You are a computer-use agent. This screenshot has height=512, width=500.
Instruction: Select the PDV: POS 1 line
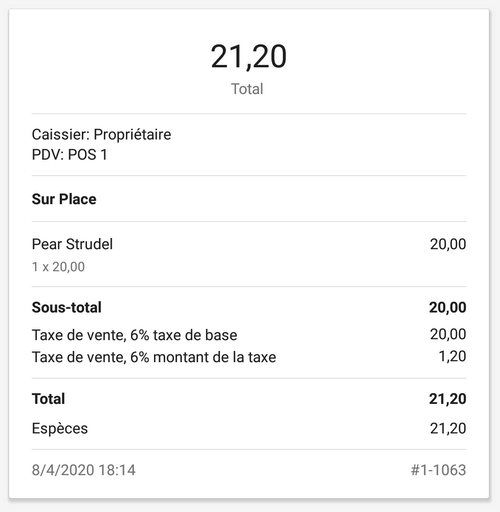(x=69, y=155)
